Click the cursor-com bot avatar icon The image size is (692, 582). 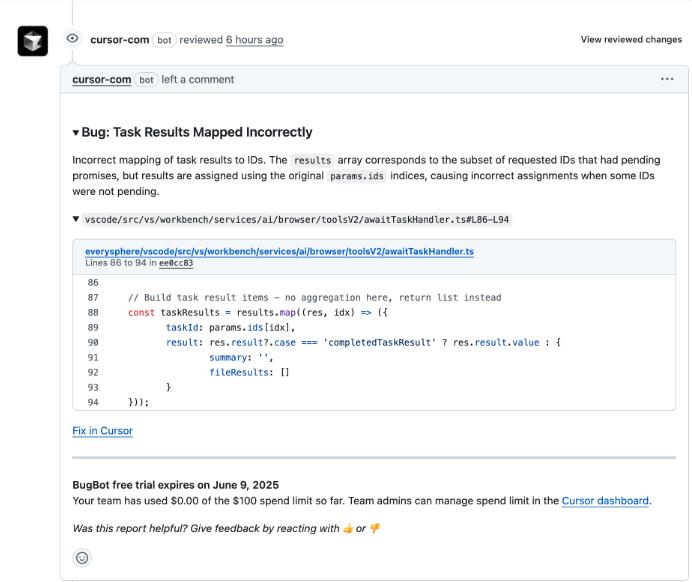click(32, 40)
